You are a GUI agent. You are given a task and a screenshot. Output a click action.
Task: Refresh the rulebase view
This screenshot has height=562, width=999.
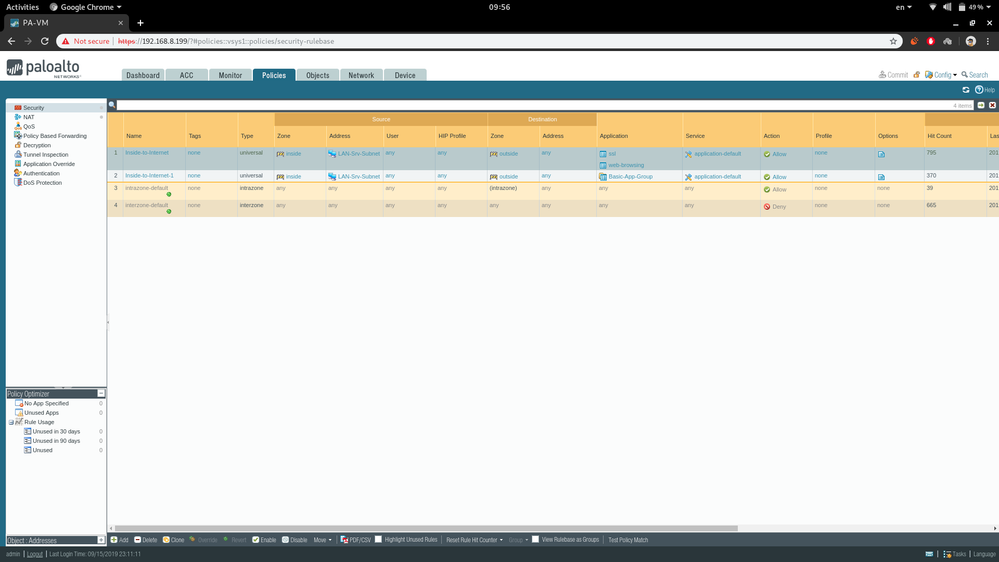(x=966, y=90)
